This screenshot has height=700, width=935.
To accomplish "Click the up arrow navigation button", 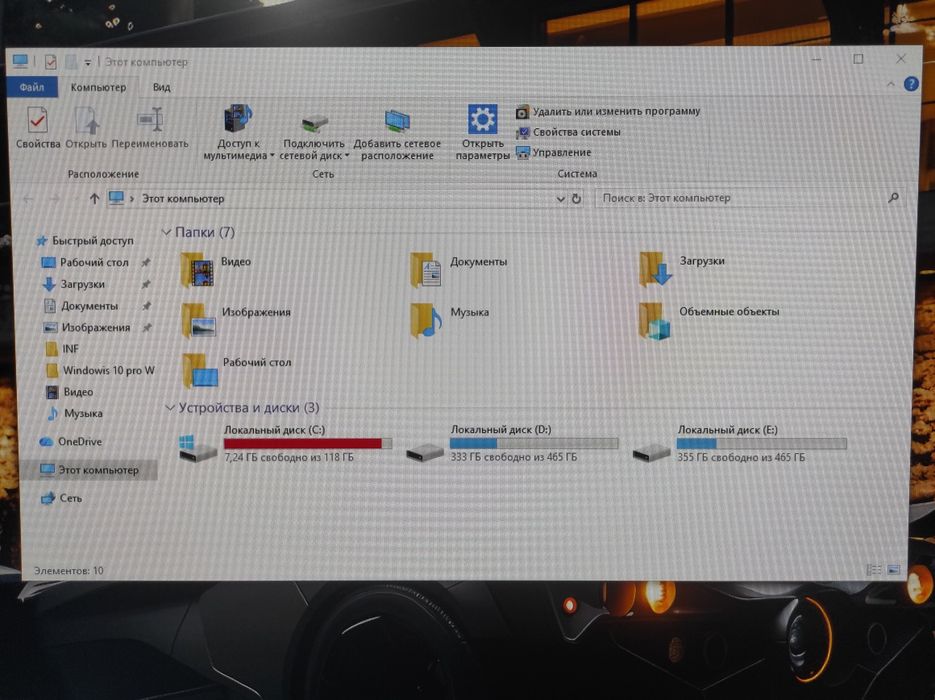I will pos(94,199).
